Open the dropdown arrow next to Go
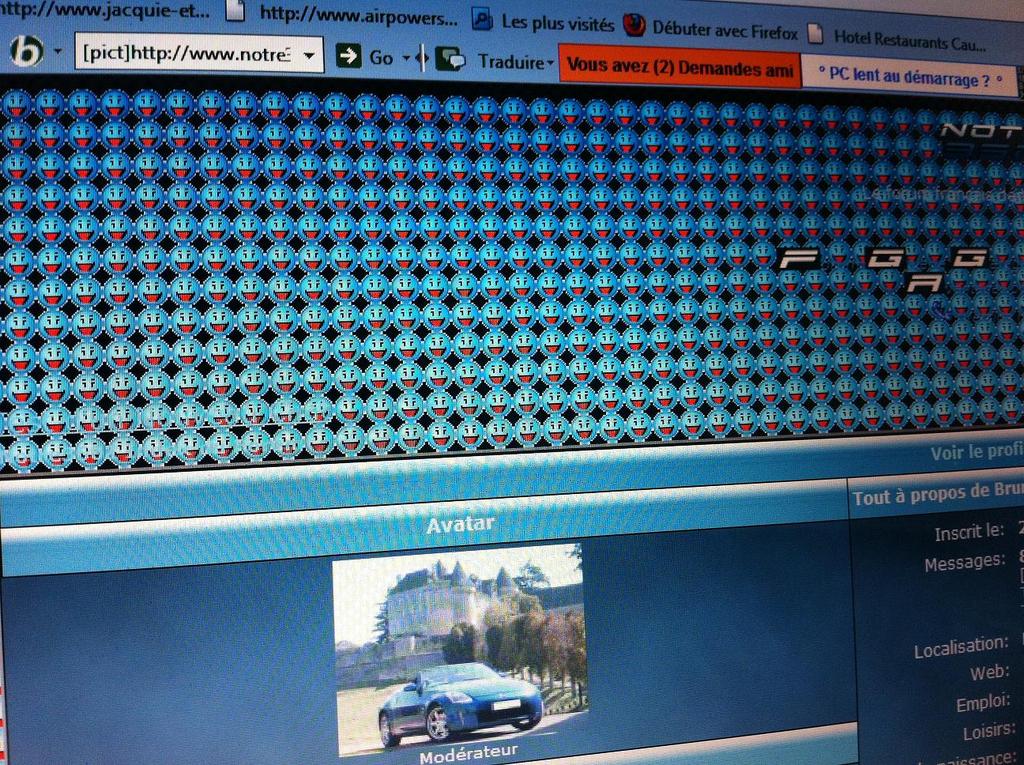 click(x=406, y=58)
